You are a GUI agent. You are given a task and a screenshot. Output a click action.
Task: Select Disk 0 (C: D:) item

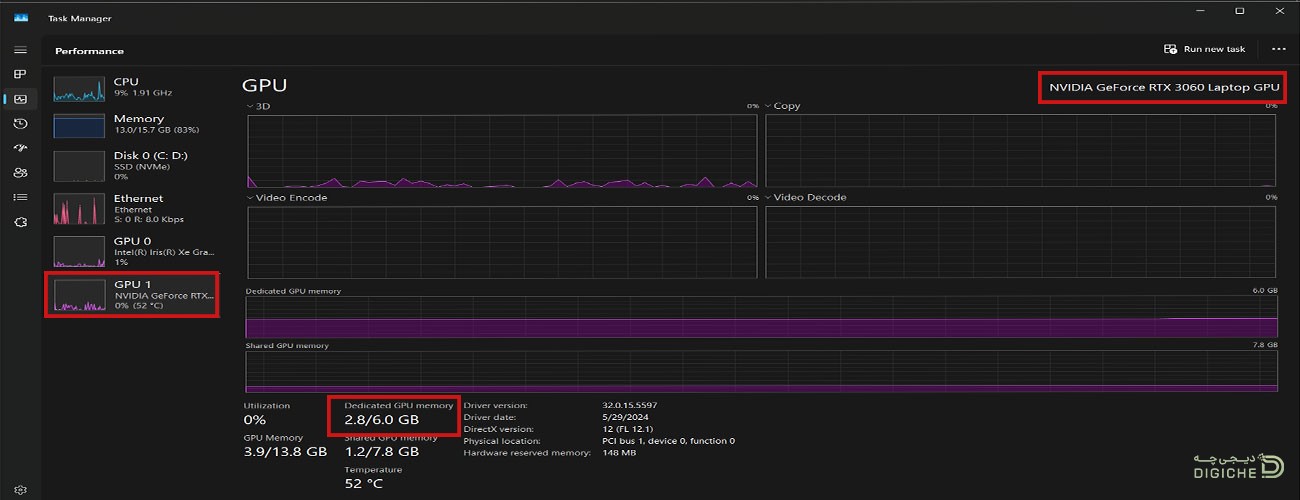coord(133,166)
